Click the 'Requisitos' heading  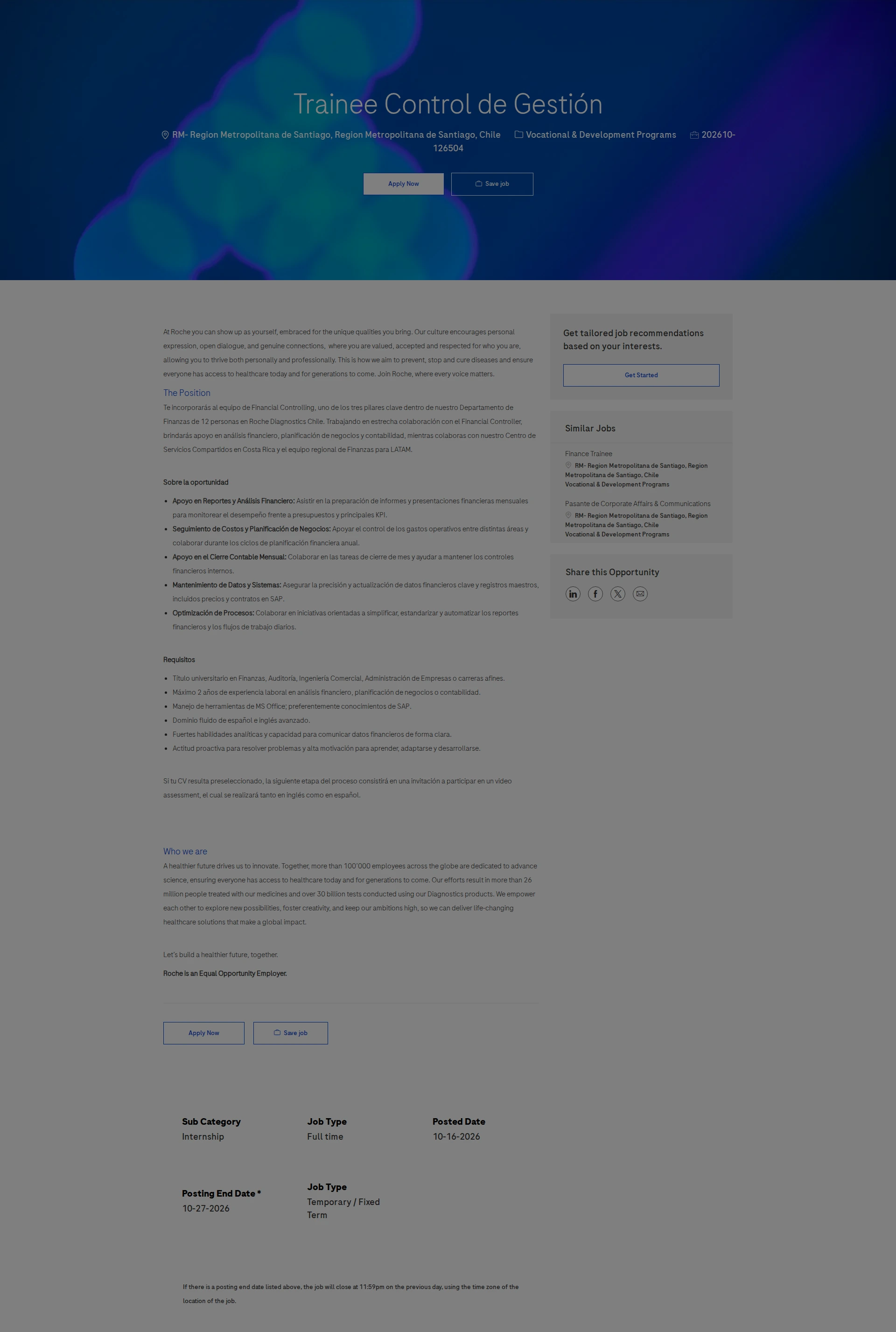point(179,660)
